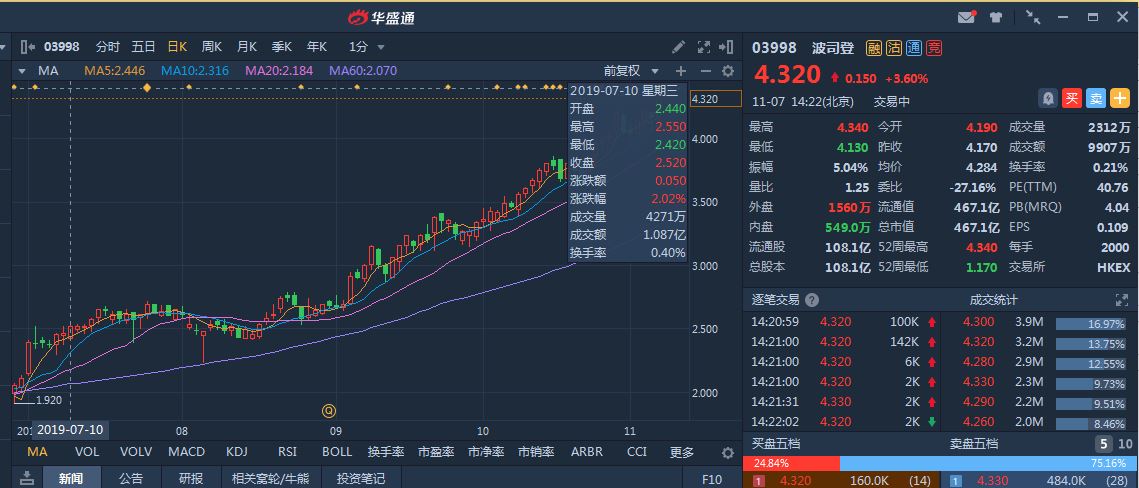The height and width of the screenshot is (488, 1139).
Task: Open the 相关窝轮/牛熊 tab
Action: point(270,479)
